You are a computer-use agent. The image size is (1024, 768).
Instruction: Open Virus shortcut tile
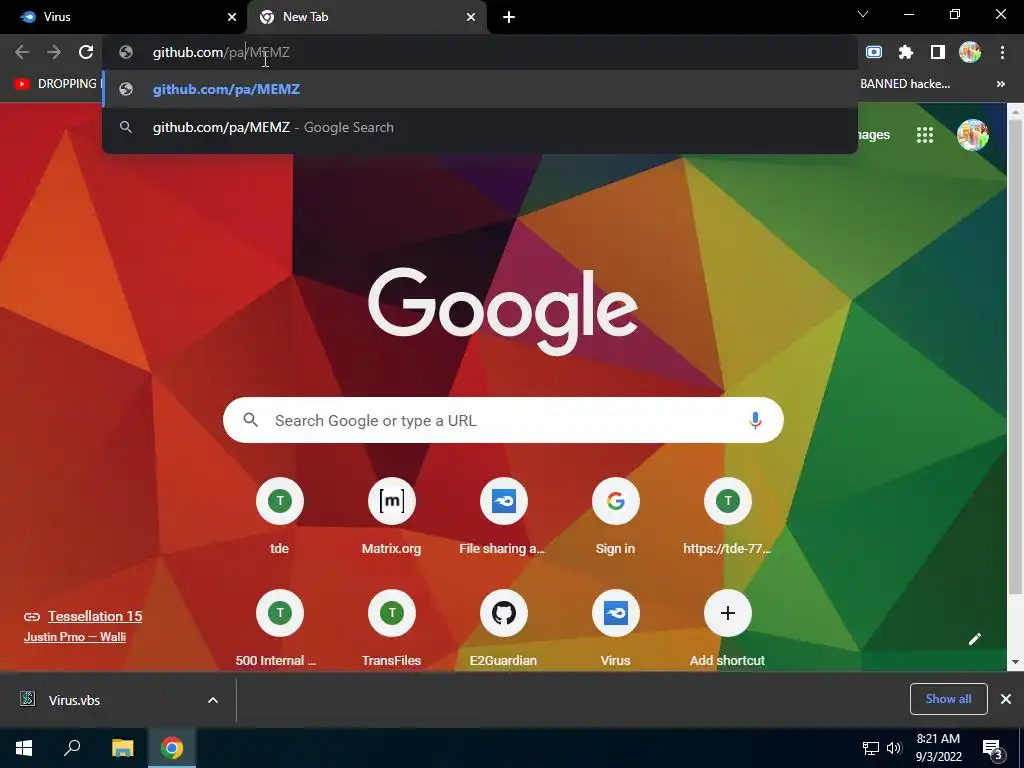(x=615, y=628)
